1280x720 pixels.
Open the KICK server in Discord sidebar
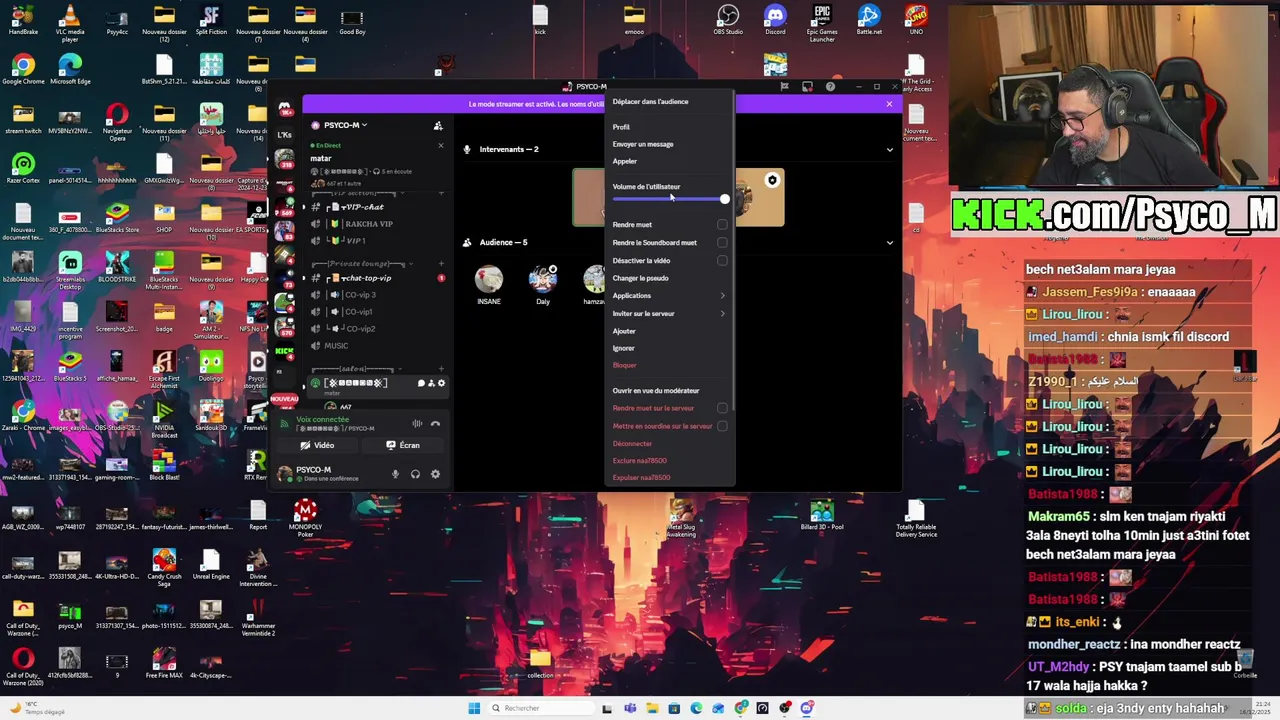click(x=285, y=351)
